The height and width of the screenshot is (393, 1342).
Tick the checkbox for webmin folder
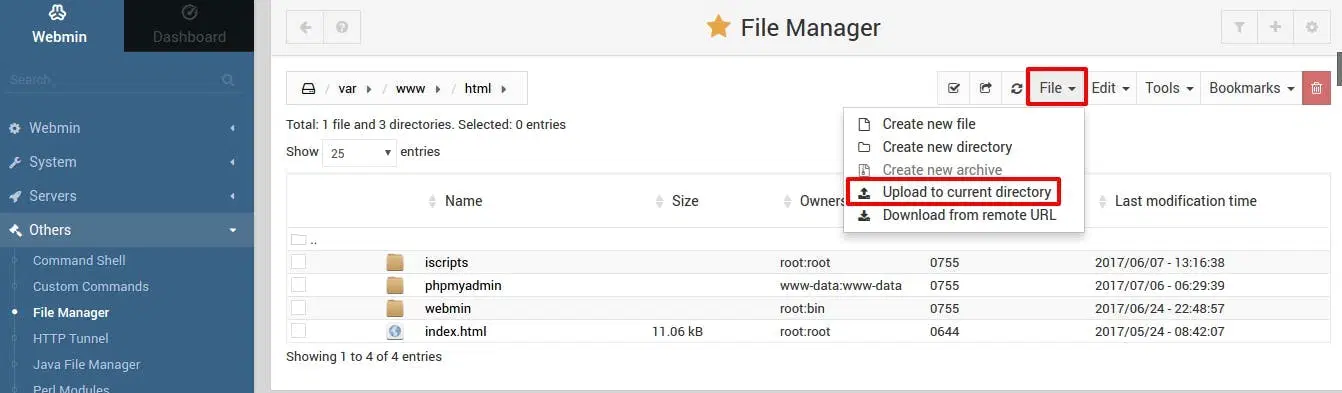[298, 308]
